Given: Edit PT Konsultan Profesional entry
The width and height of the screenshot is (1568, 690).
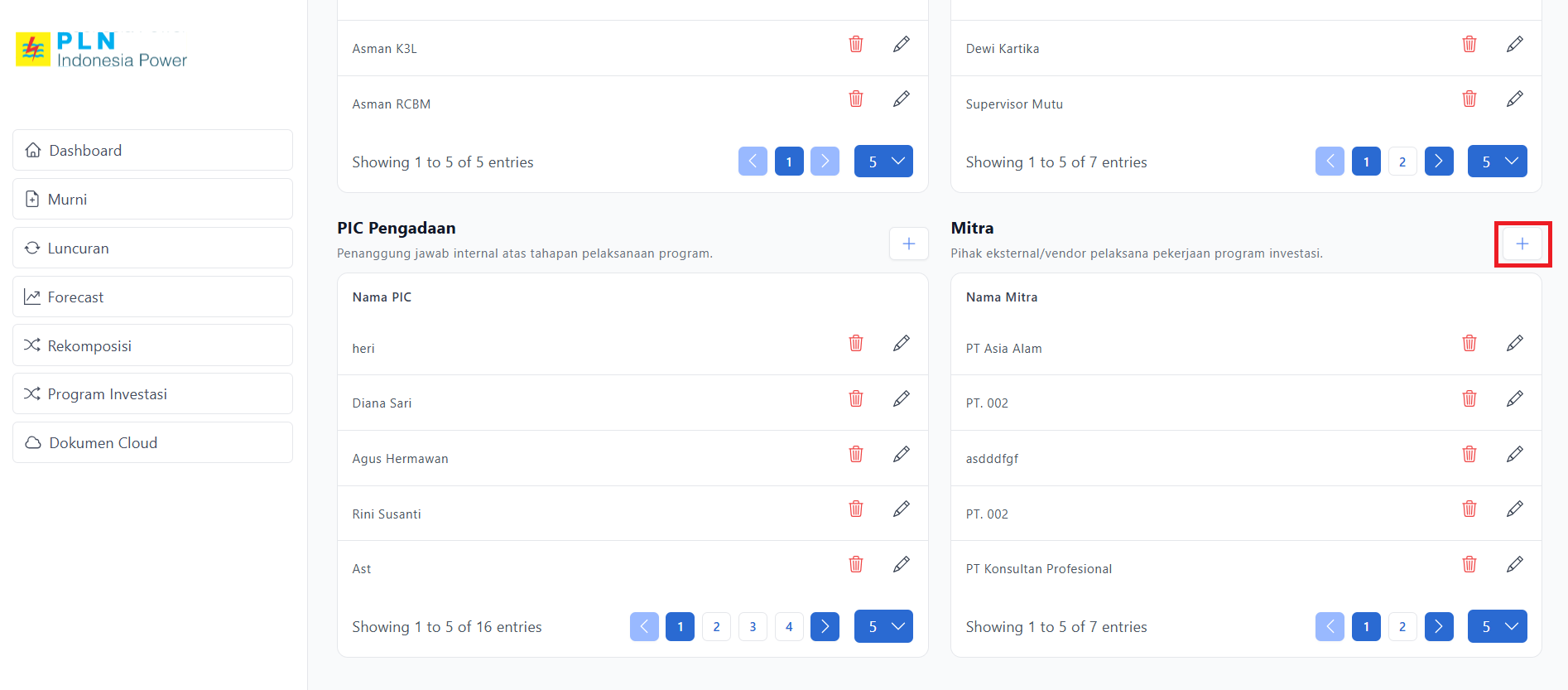Looking at the screenshot, I should click(x=1514, y=564).
